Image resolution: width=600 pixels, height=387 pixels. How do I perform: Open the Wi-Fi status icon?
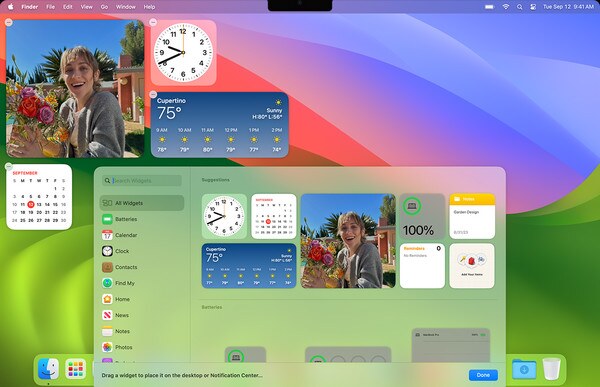pos(505,7)
